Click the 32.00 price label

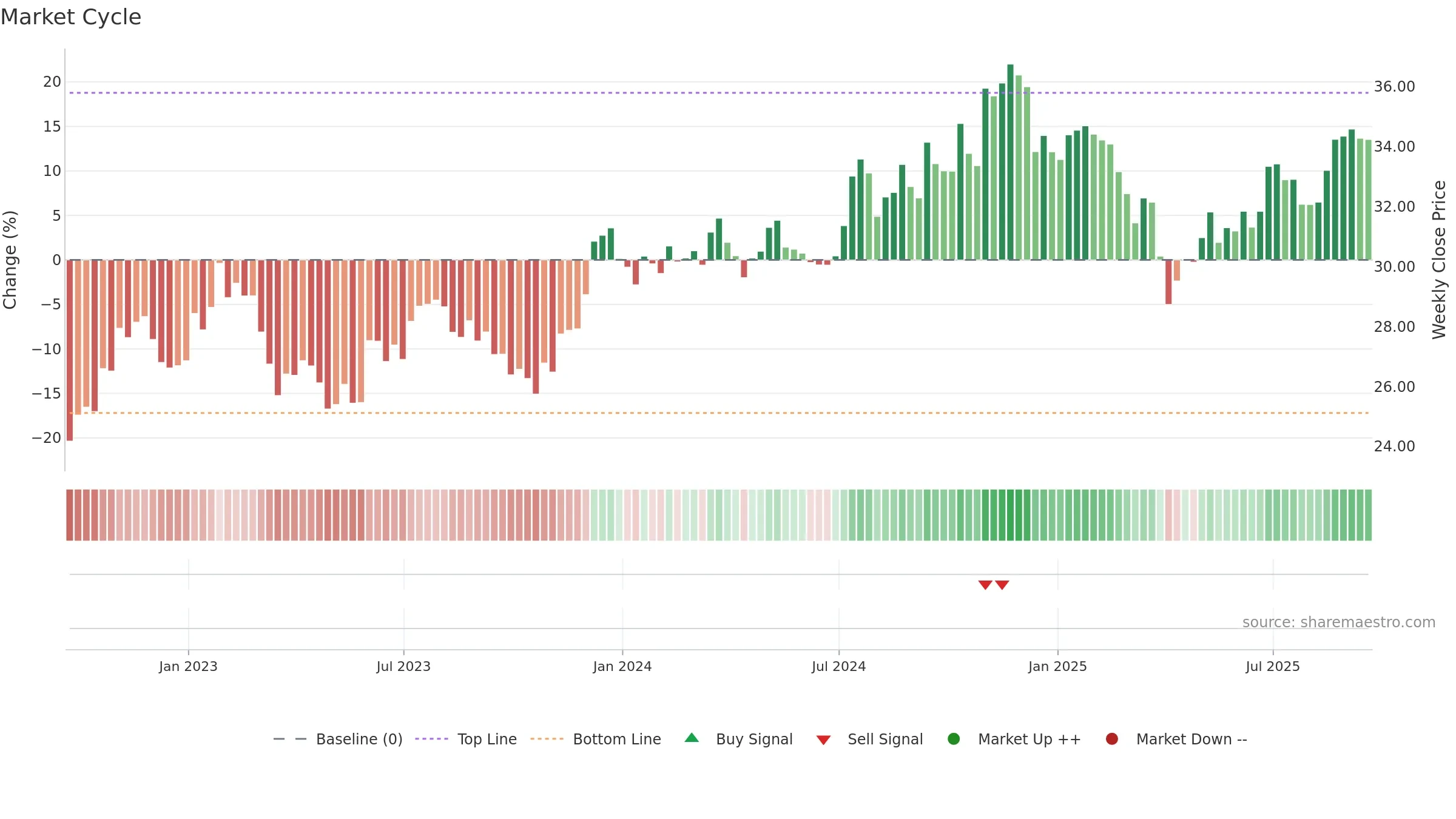point(1394,207)
